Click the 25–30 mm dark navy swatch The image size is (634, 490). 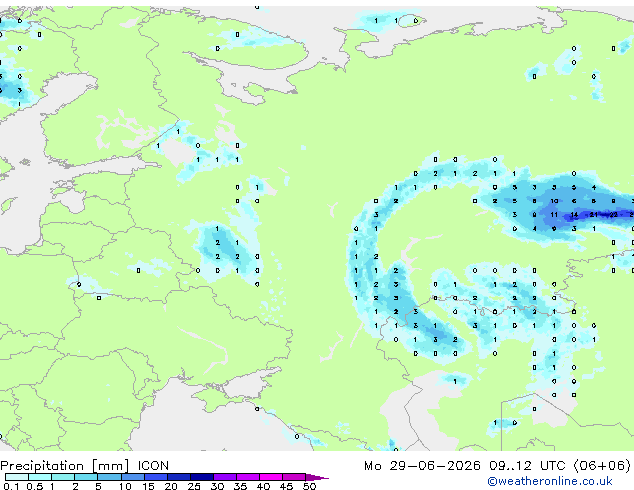click(x=201, y=477)
